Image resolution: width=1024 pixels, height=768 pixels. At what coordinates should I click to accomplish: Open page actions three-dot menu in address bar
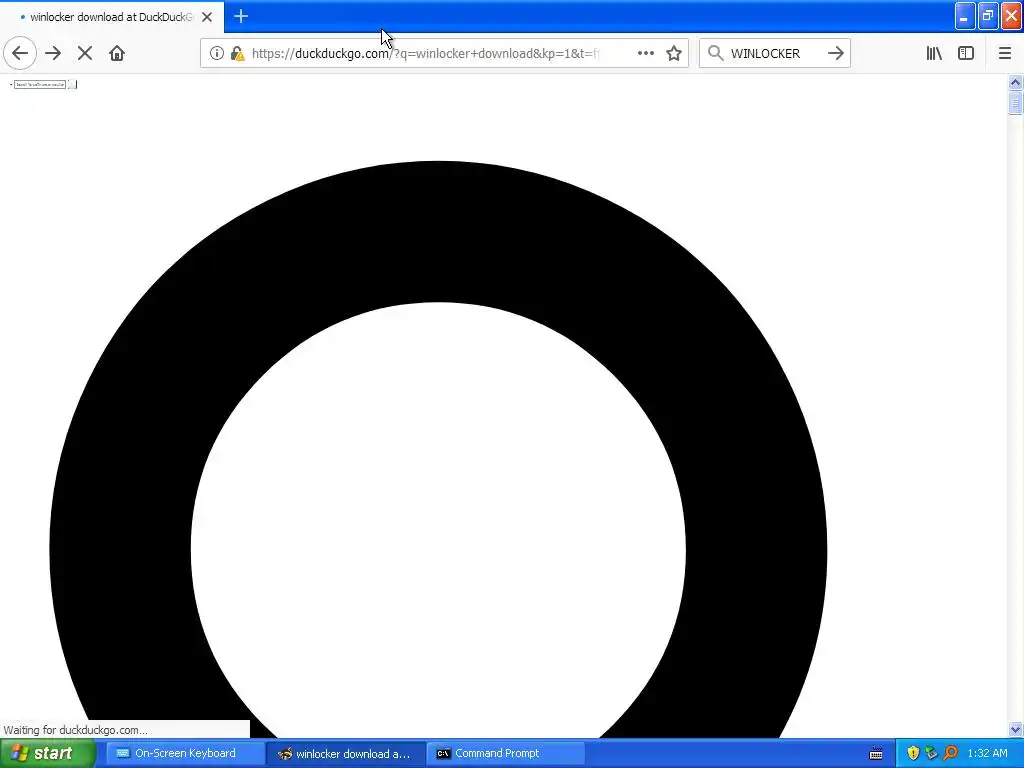pyautogui.click(x=645, y=53)
